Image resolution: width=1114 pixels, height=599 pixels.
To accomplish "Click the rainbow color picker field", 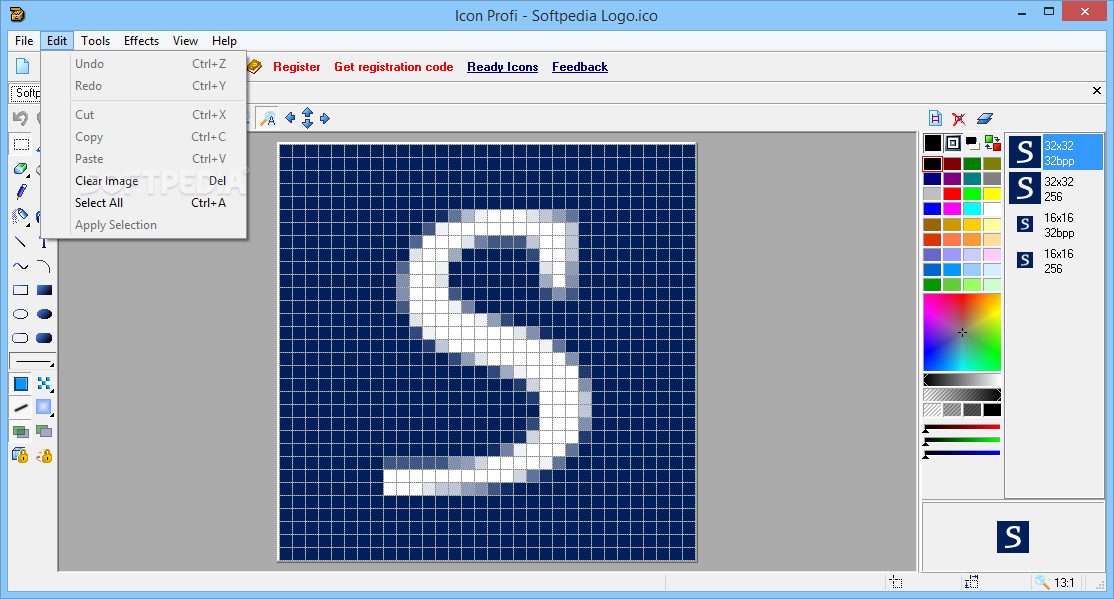I will point(962,333).
